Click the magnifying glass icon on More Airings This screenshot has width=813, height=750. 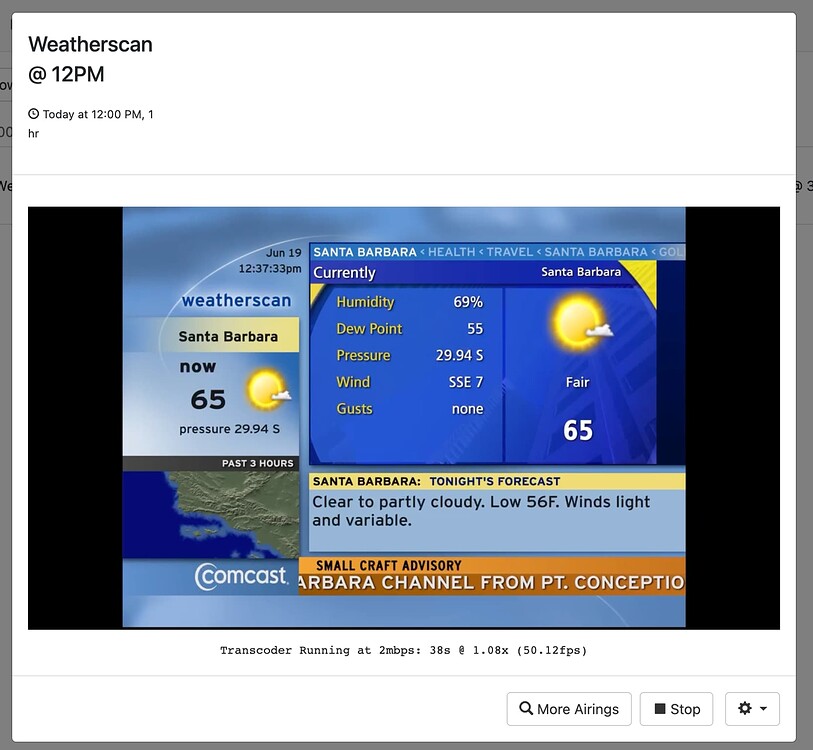click(x=527, y=709)
